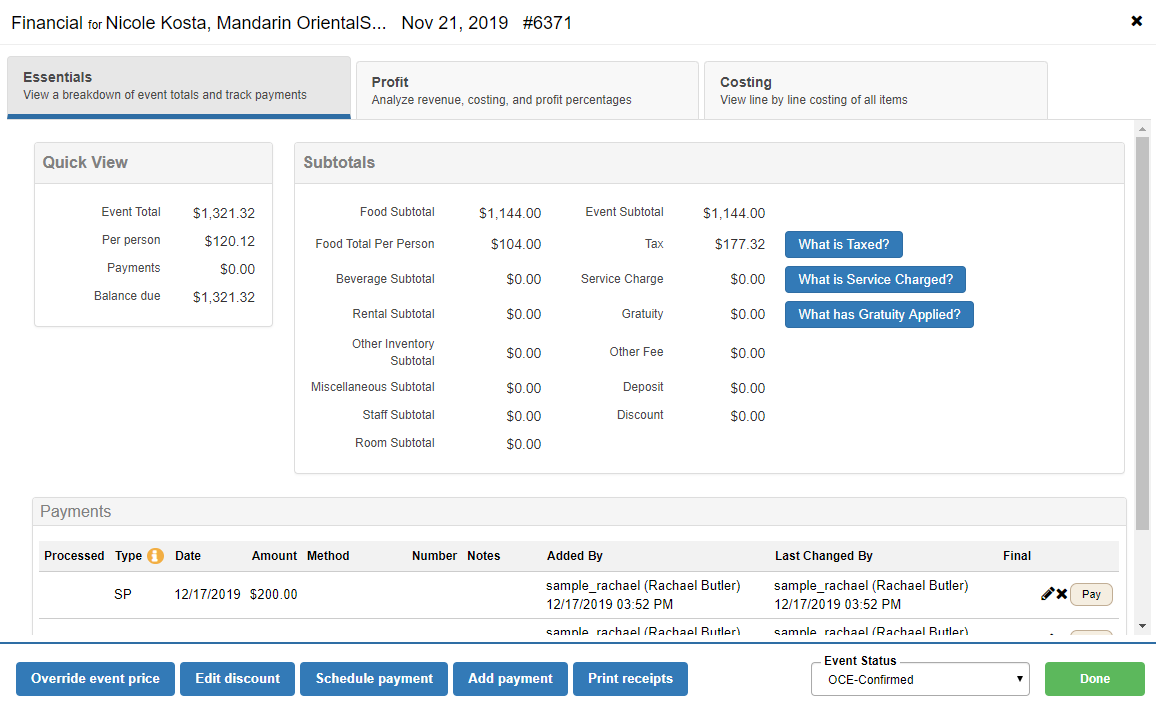Viewport: 1156px width, 710px height.
Task: Switch to the Essentials tab
Action: (x=179, y=86)
